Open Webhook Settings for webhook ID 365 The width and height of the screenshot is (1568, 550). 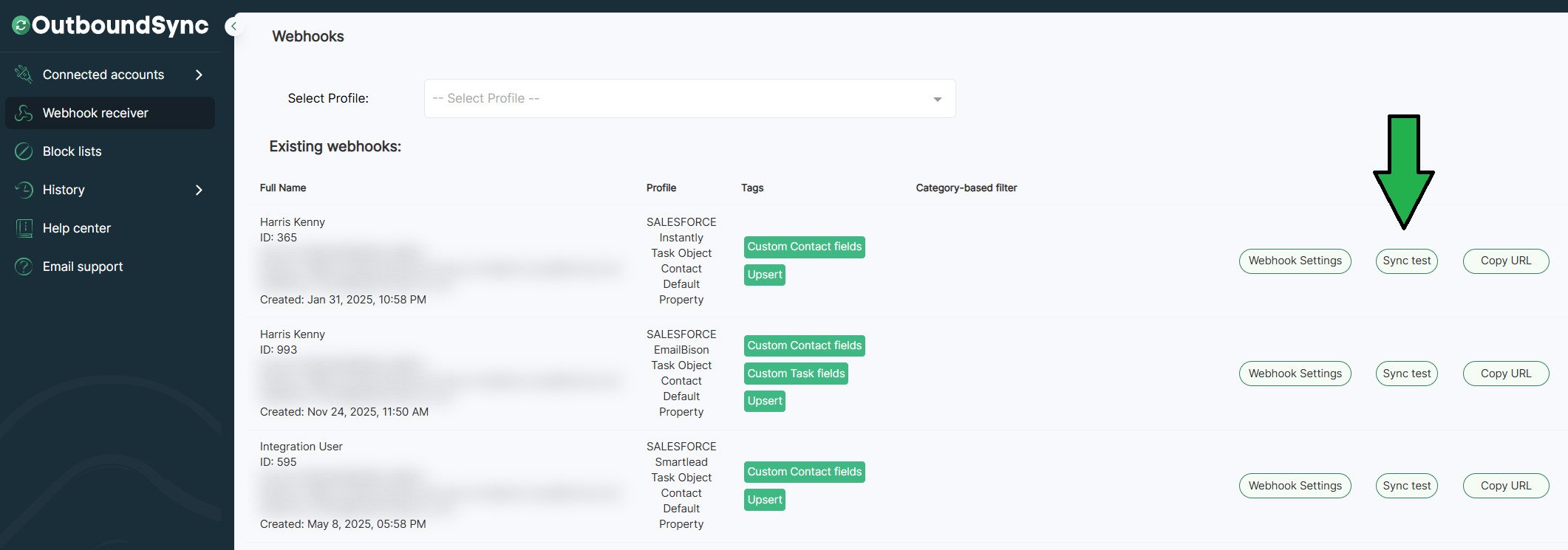pos(1295,261)
